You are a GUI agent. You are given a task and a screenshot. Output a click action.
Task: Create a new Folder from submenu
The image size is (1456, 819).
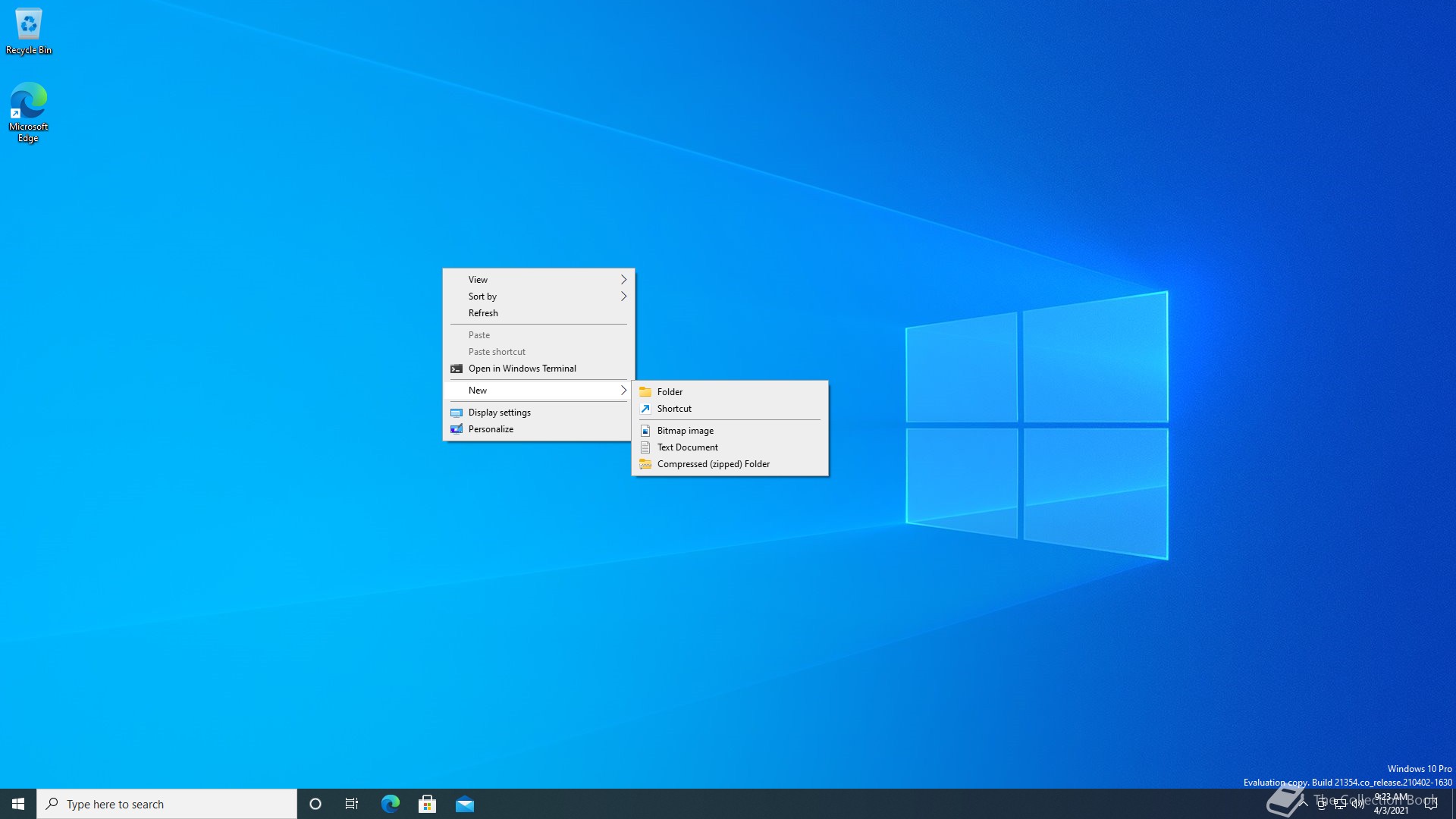pos(670,392)
